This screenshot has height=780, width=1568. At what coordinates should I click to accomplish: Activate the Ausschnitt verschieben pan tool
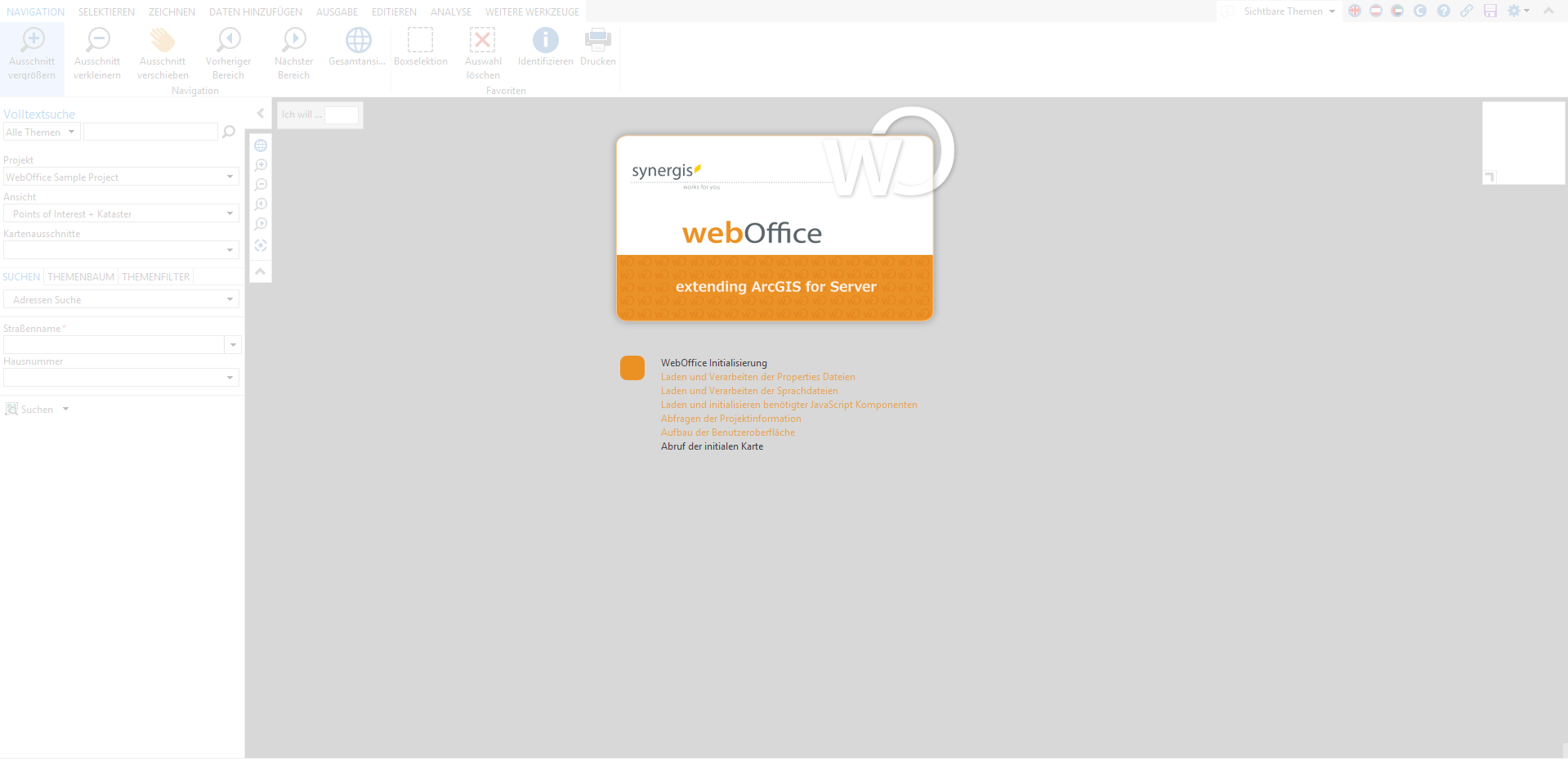[x=163, y=51]
